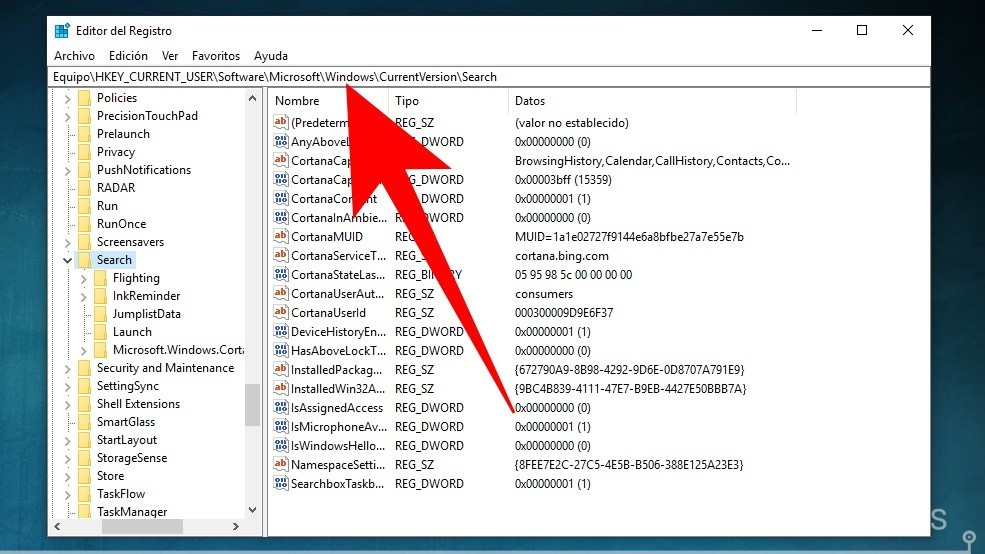Click the InstalledPackag... string icon
The width and height of the screenshot is (985, 554).
281,369
